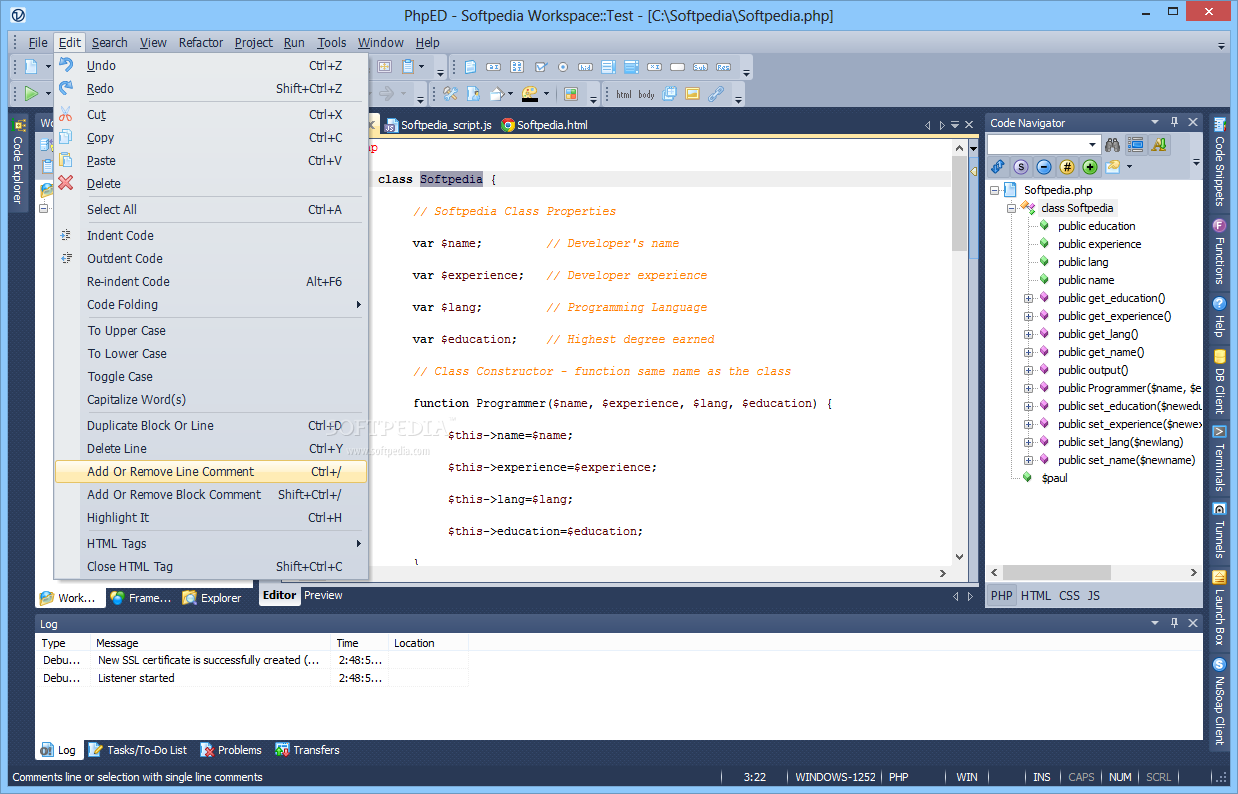Click the Time column header in Log

point(360,643)
